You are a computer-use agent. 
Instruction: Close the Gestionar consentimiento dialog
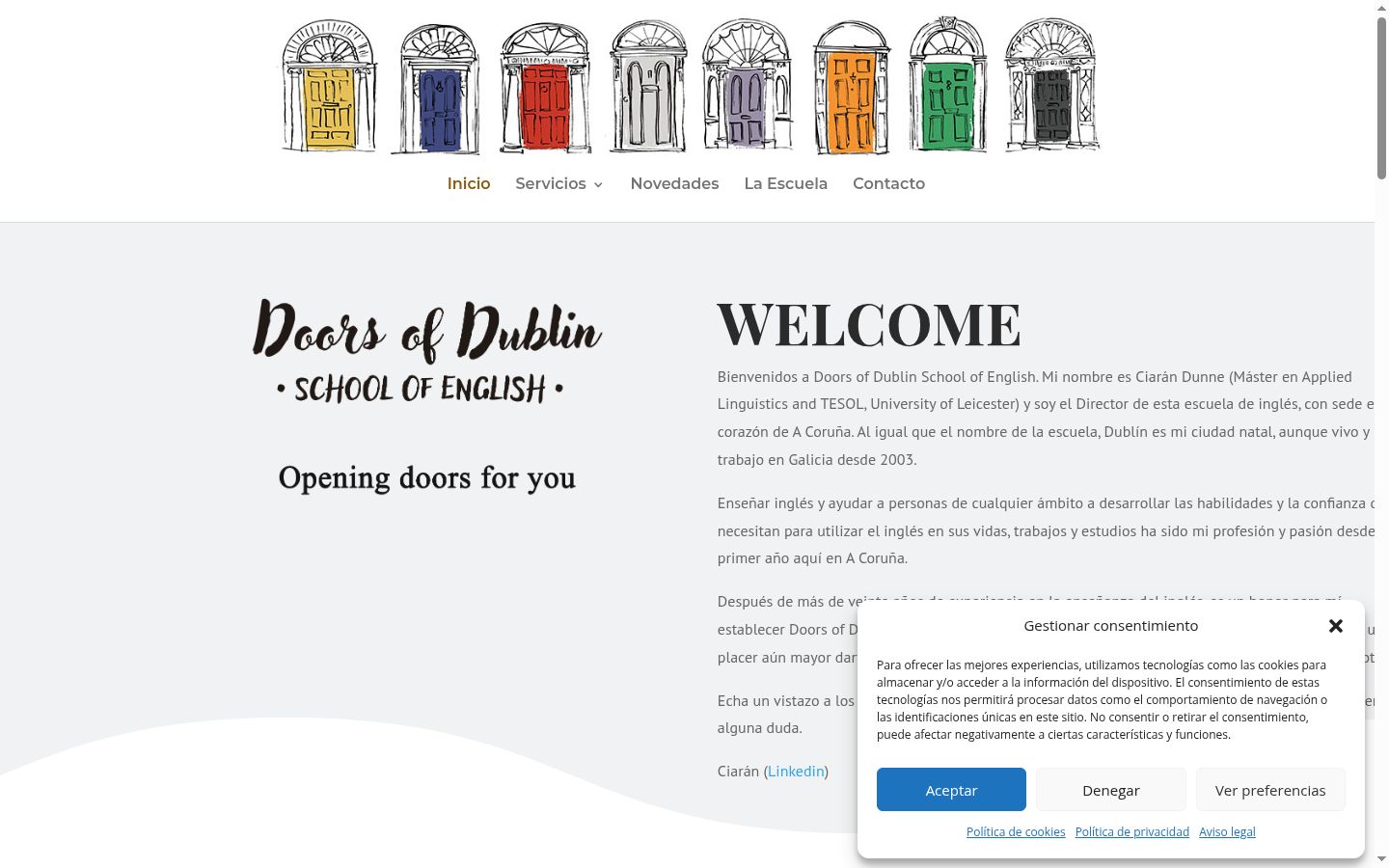[x=1336, y=626]
